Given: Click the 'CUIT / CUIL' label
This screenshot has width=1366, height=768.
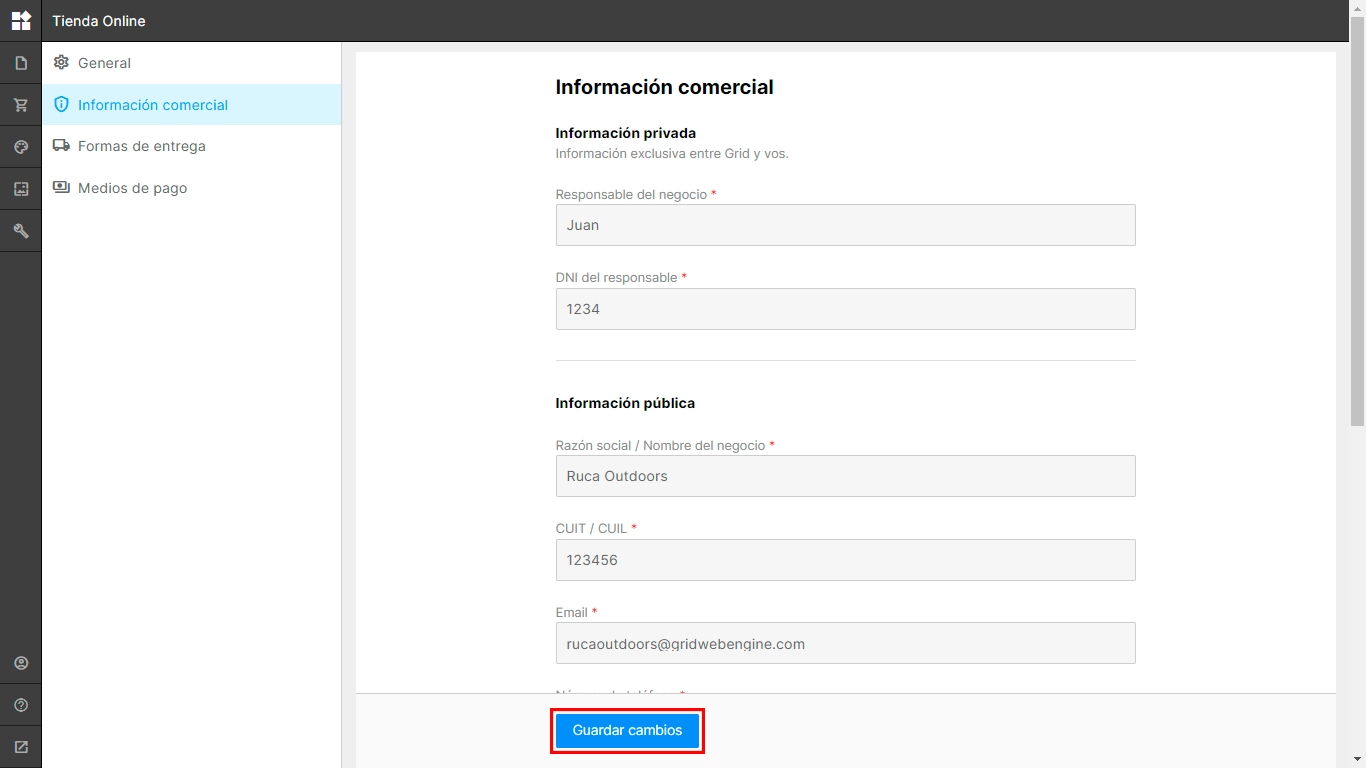Looking at the screenshot, I should (591, 528).
